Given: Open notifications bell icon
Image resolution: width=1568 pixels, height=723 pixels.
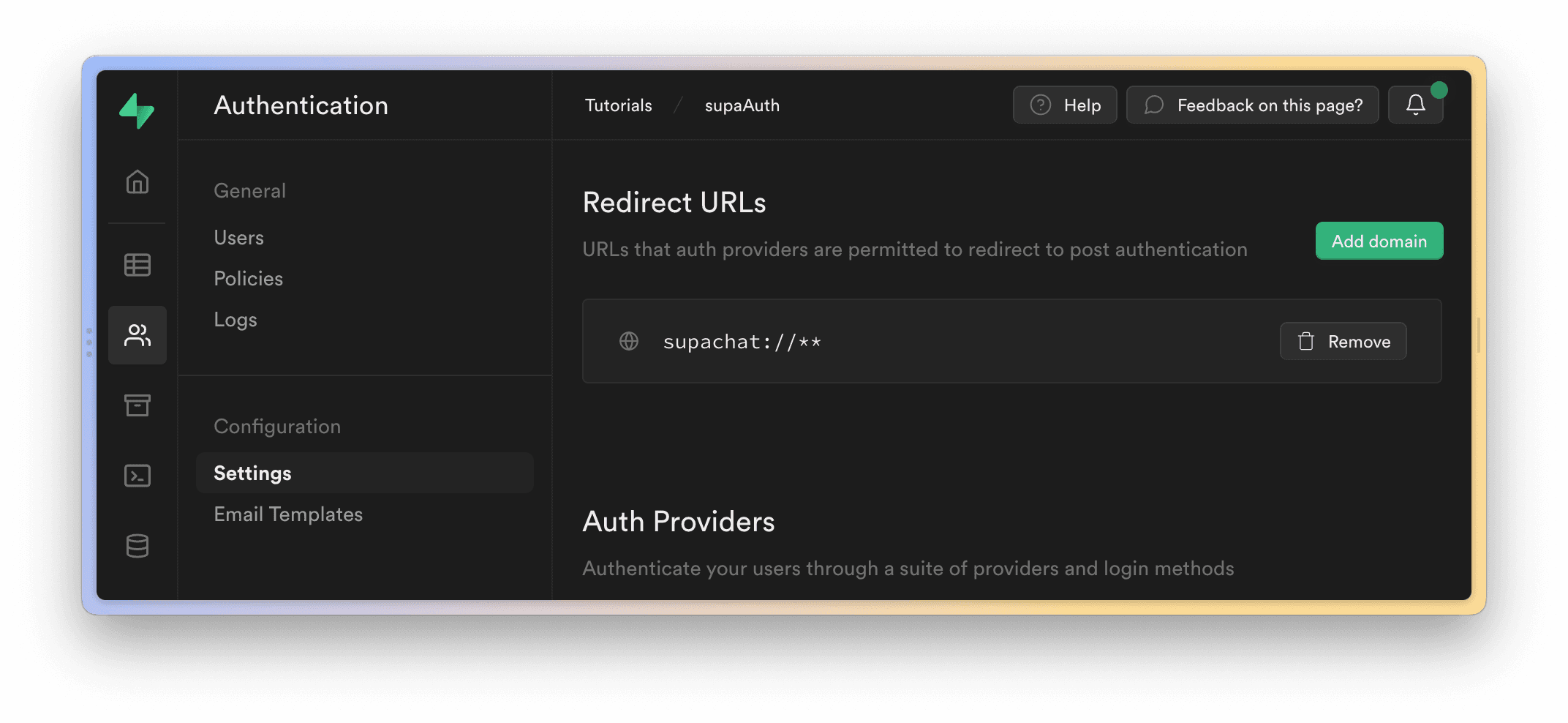Looking at the screenshot, I should [1415, 105].
